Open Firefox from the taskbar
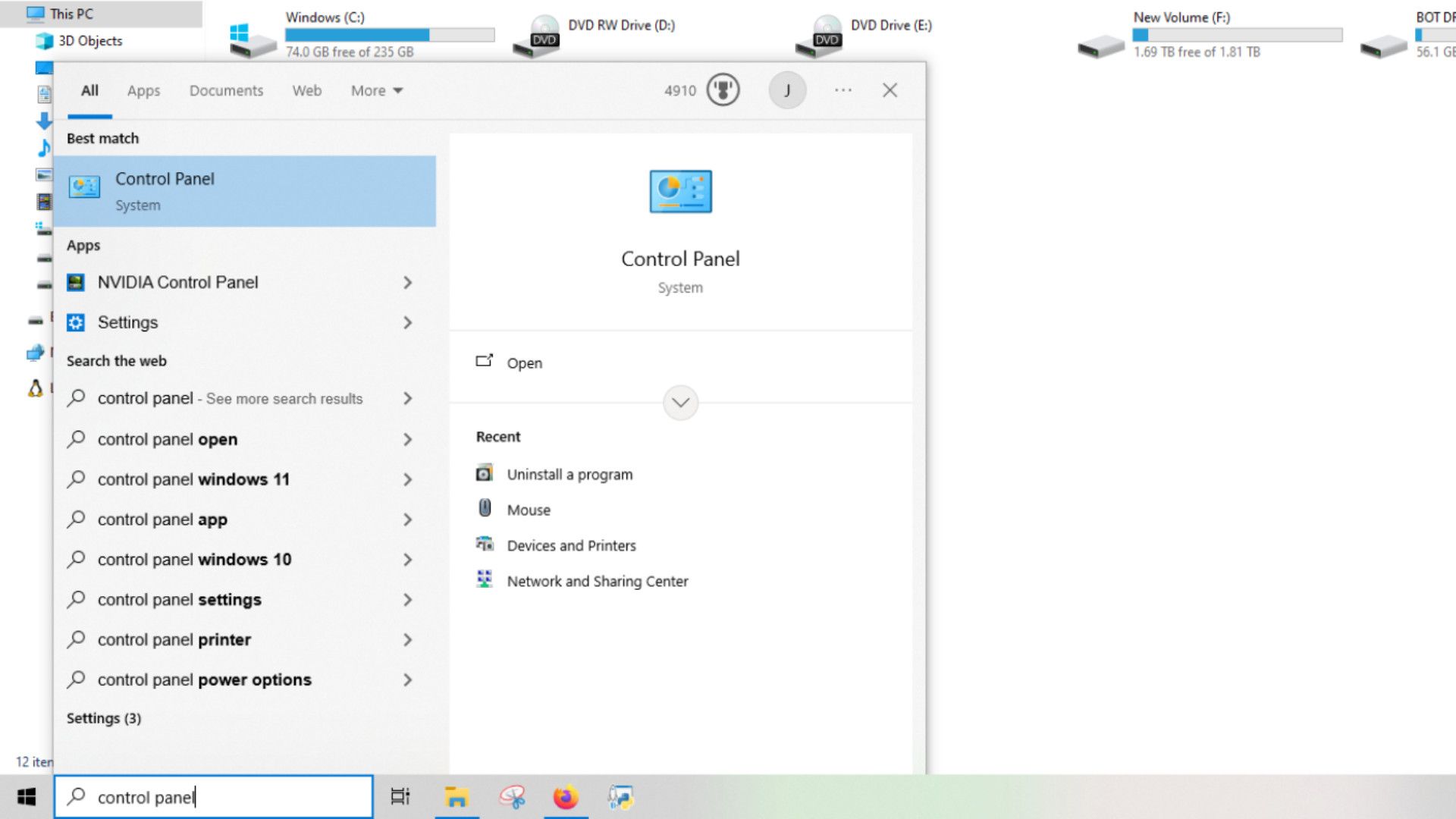Image resolution: width=1456 pixels, height=819 pixels. pyautogui.click(x=566, y=797)
